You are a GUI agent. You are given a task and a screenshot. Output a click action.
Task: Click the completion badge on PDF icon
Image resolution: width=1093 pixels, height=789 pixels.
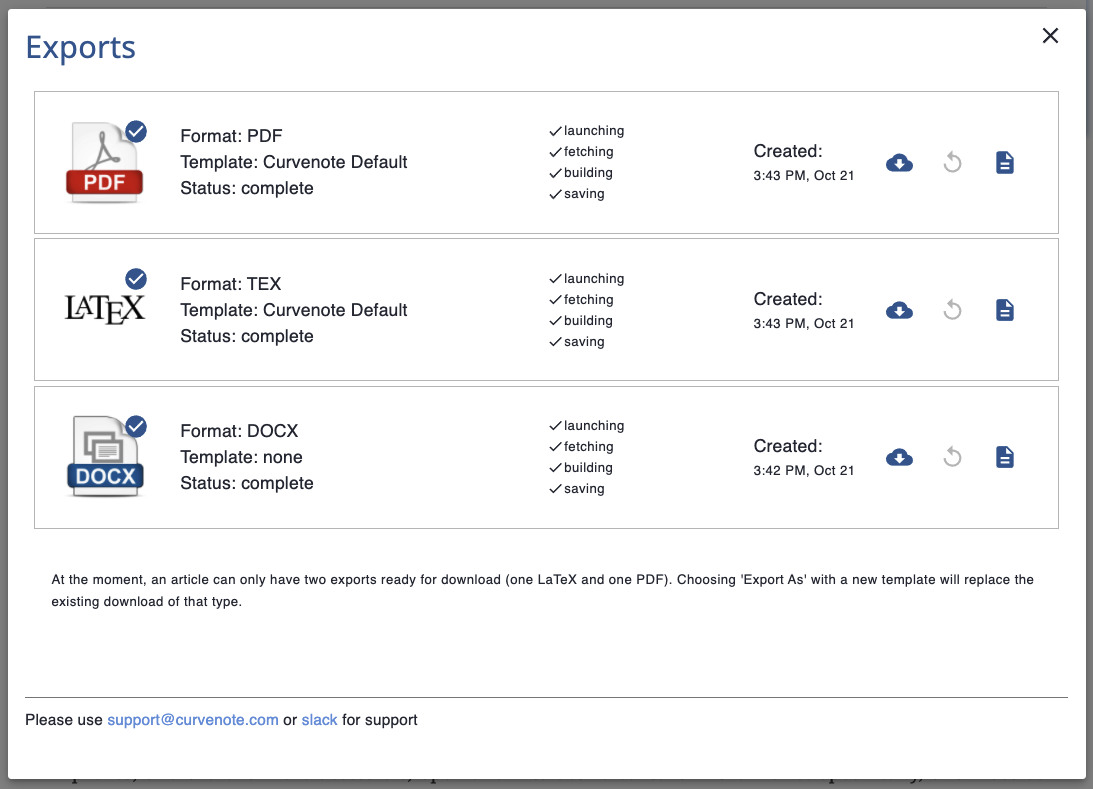tap(136, 131)
